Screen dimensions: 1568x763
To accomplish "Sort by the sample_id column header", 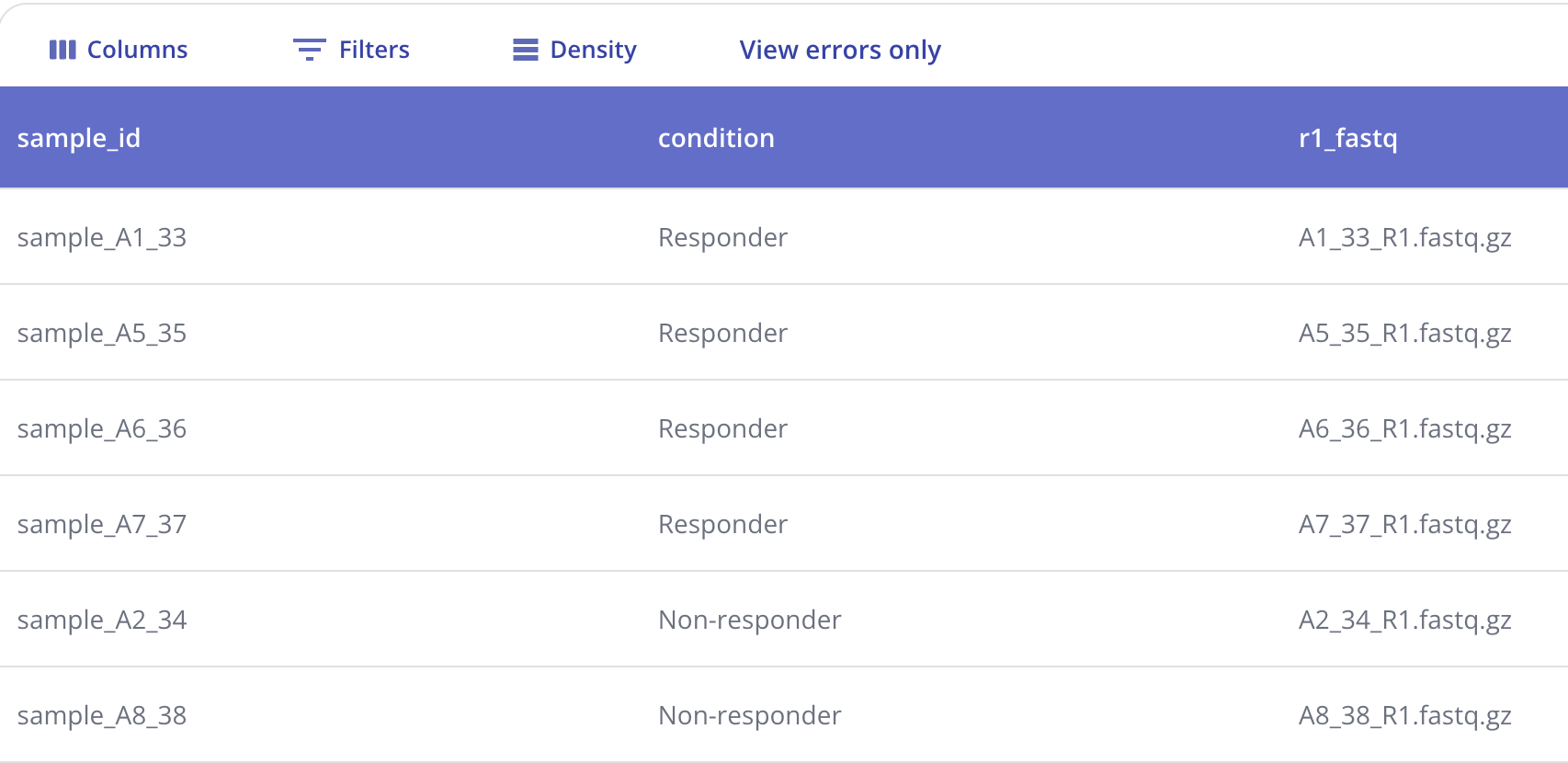I will click(x=79, y=138).
